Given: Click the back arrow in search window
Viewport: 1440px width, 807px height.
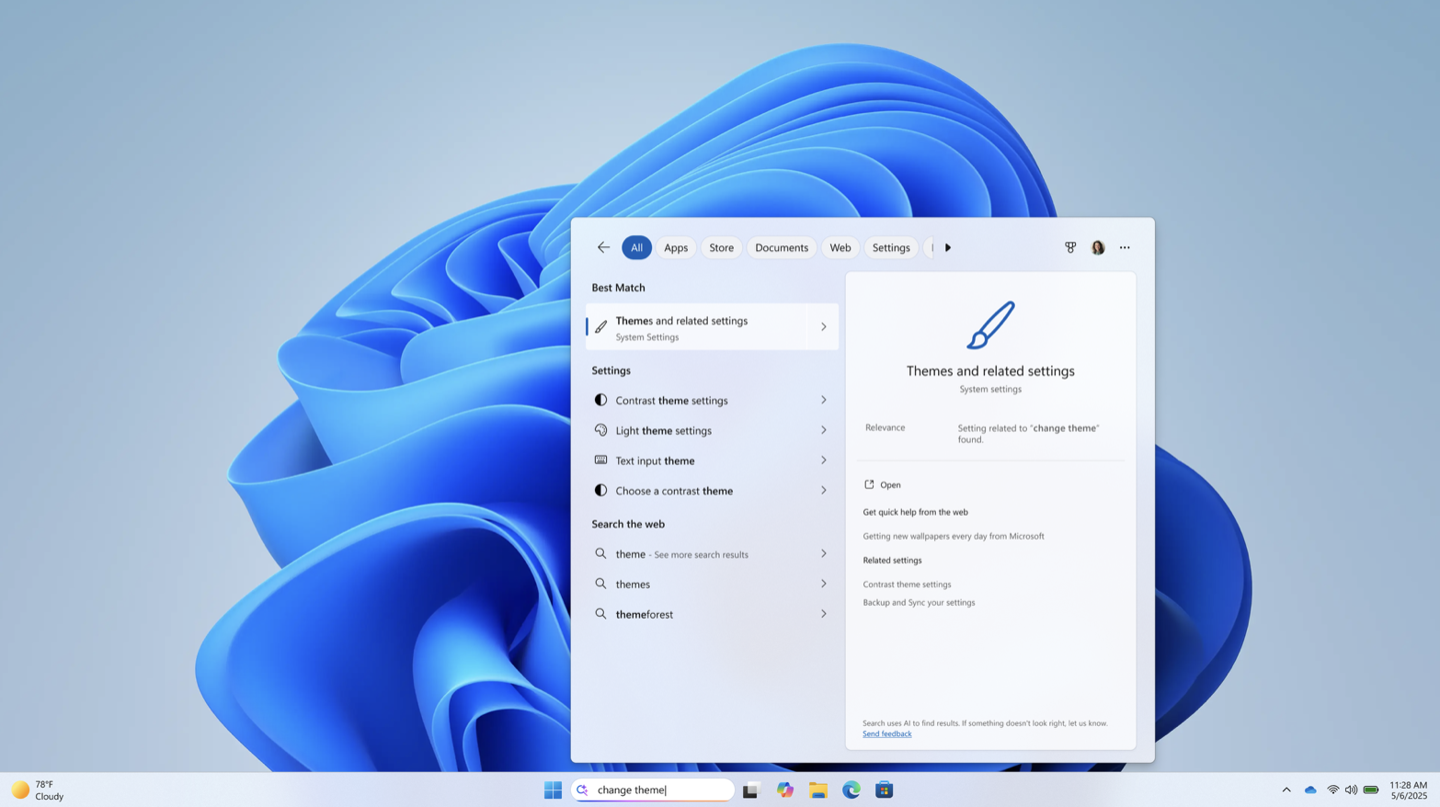Looking at the screenshot, I should tap(603, 247).
